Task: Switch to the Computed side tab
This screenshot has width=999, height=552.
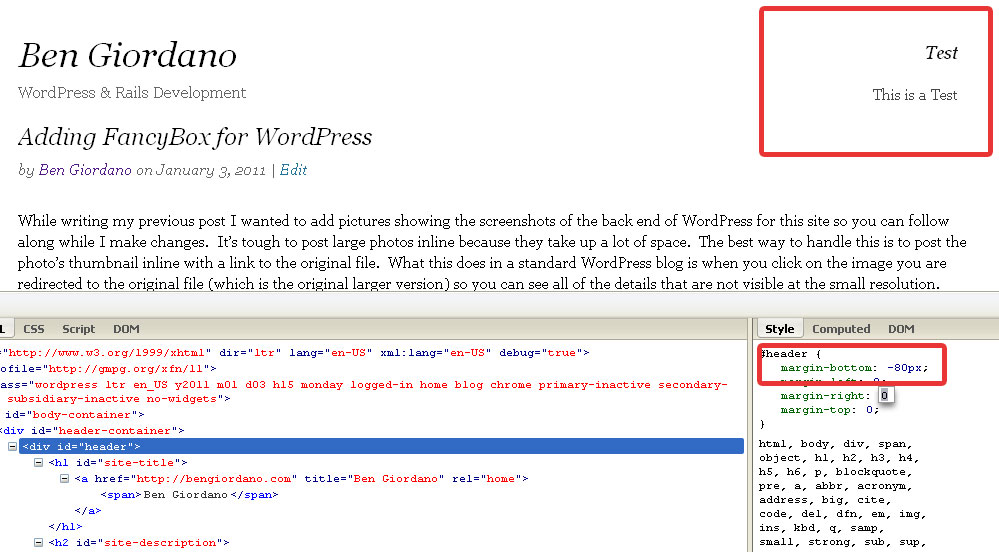Action: click(x=841, y=329)
